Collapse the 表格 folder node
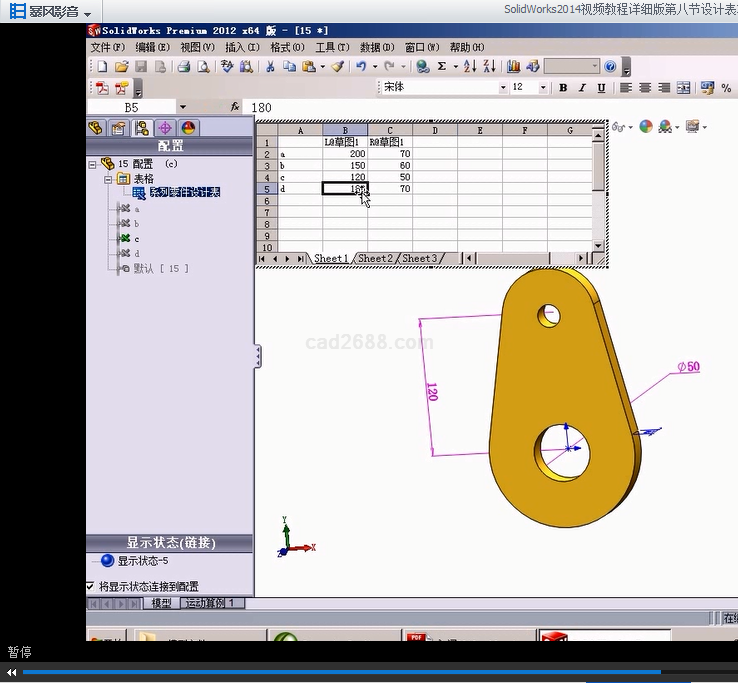The height and width of the screenshot is (683, 738). tap(108, 179)
